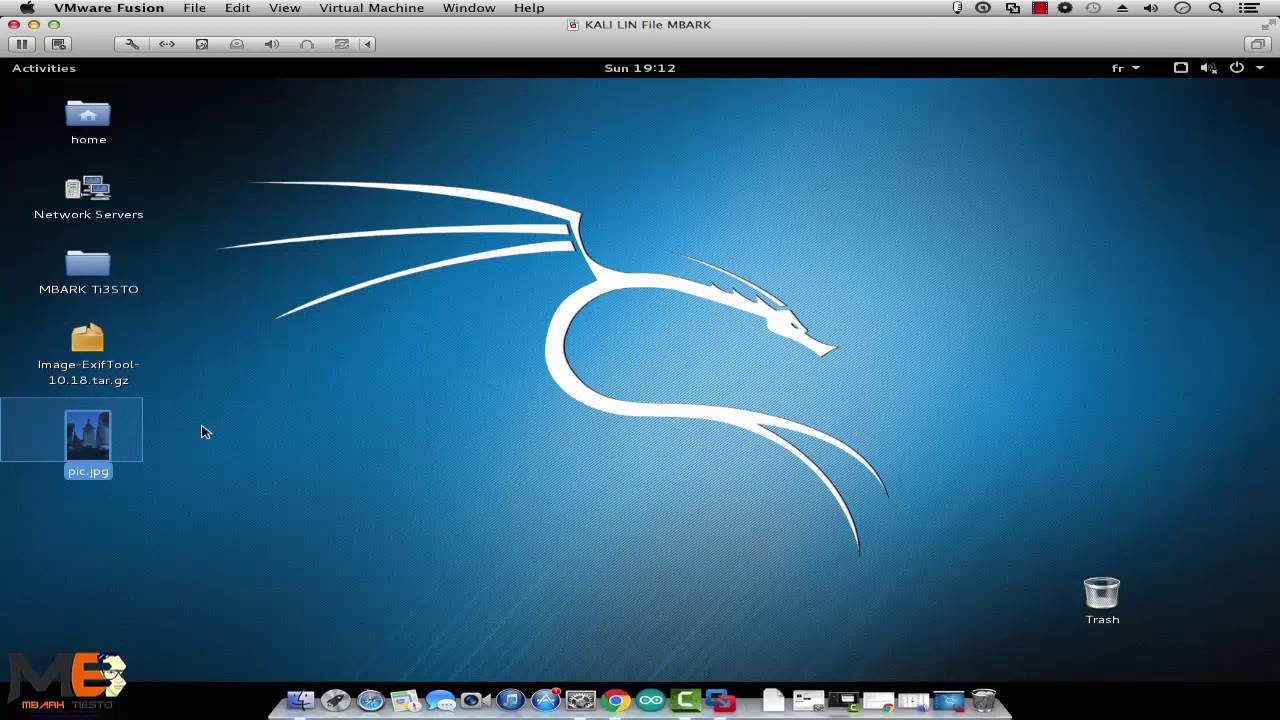1280x720 pixels.
Task: Open the View menu in VMware Fusion
Action: click(x=284, y=8)
